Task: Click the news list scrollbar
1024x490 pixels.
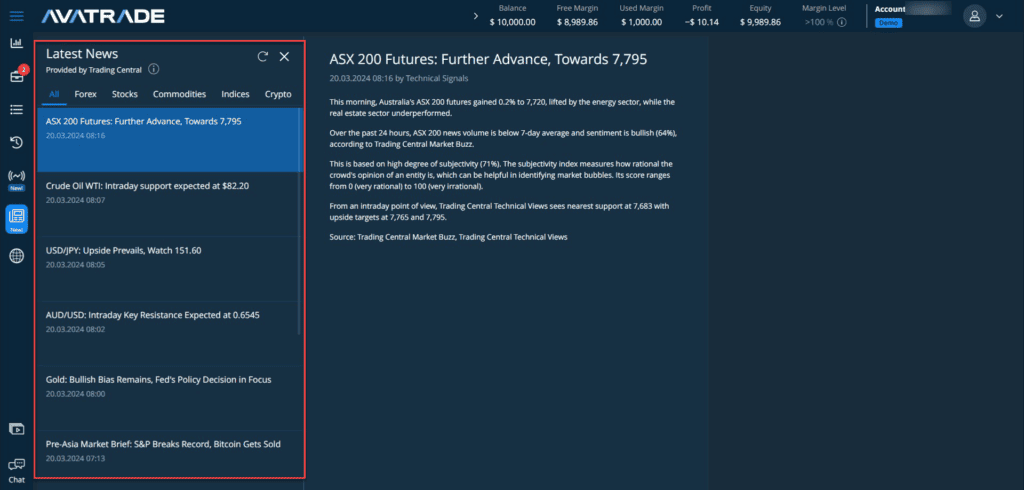Action: point(300,222)
